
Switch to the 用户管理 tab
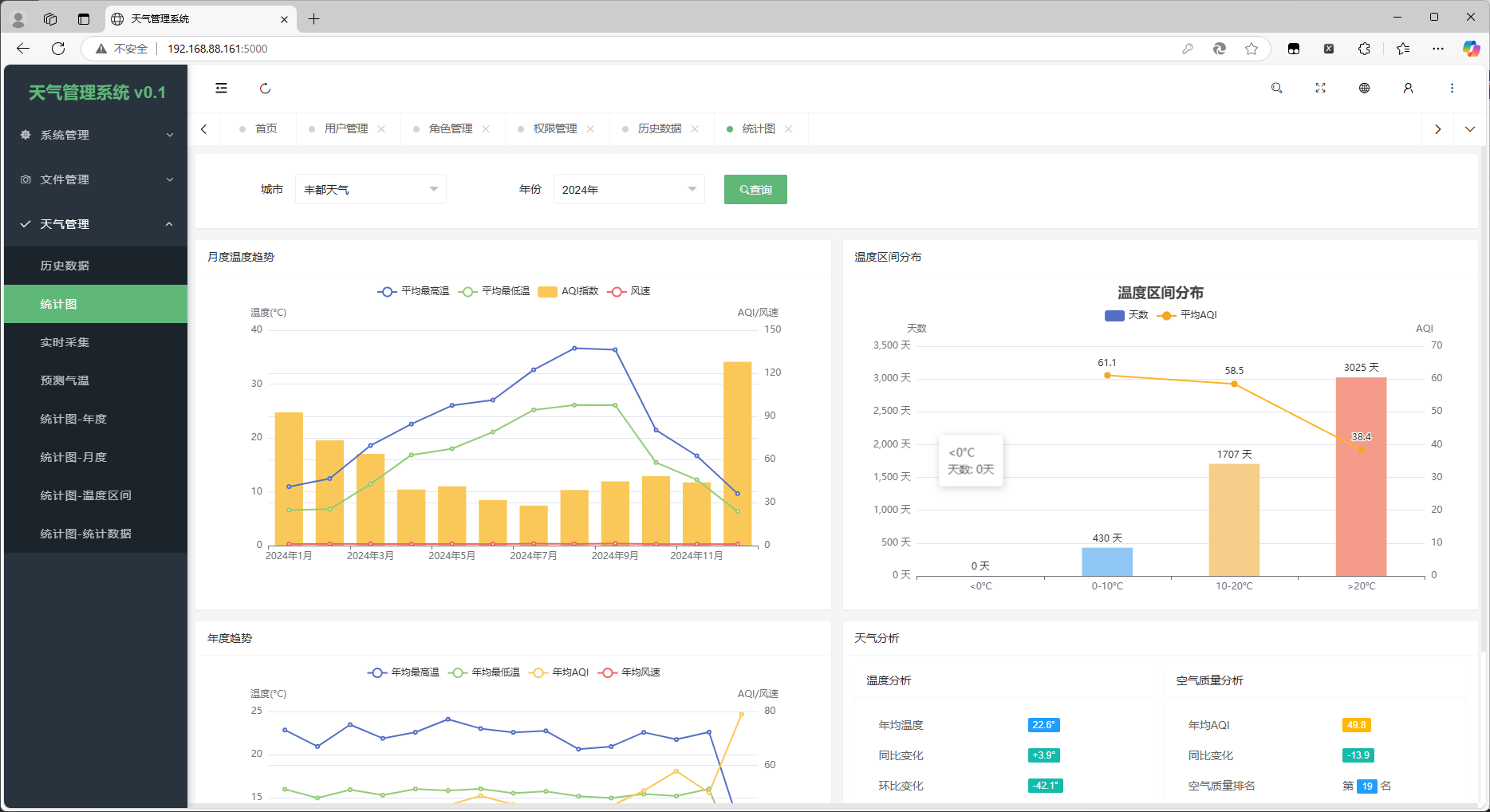pos(346,128)
